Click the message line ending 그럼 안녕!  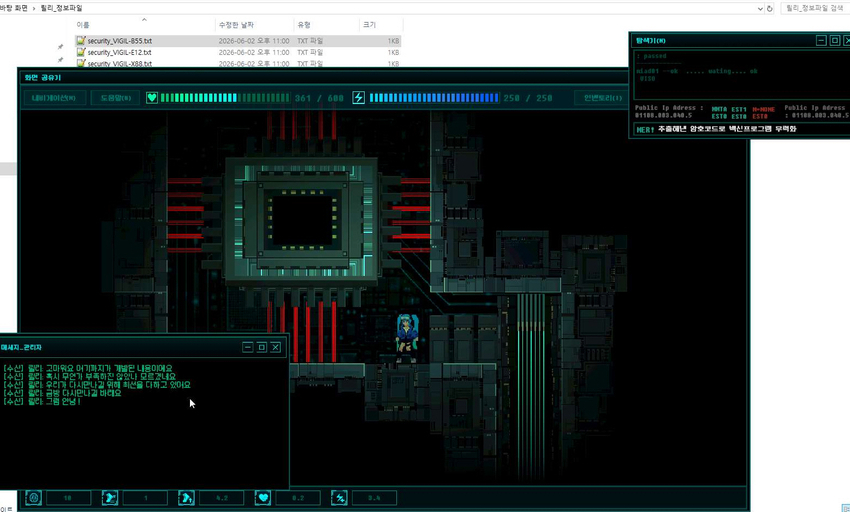tap(42, 402)
